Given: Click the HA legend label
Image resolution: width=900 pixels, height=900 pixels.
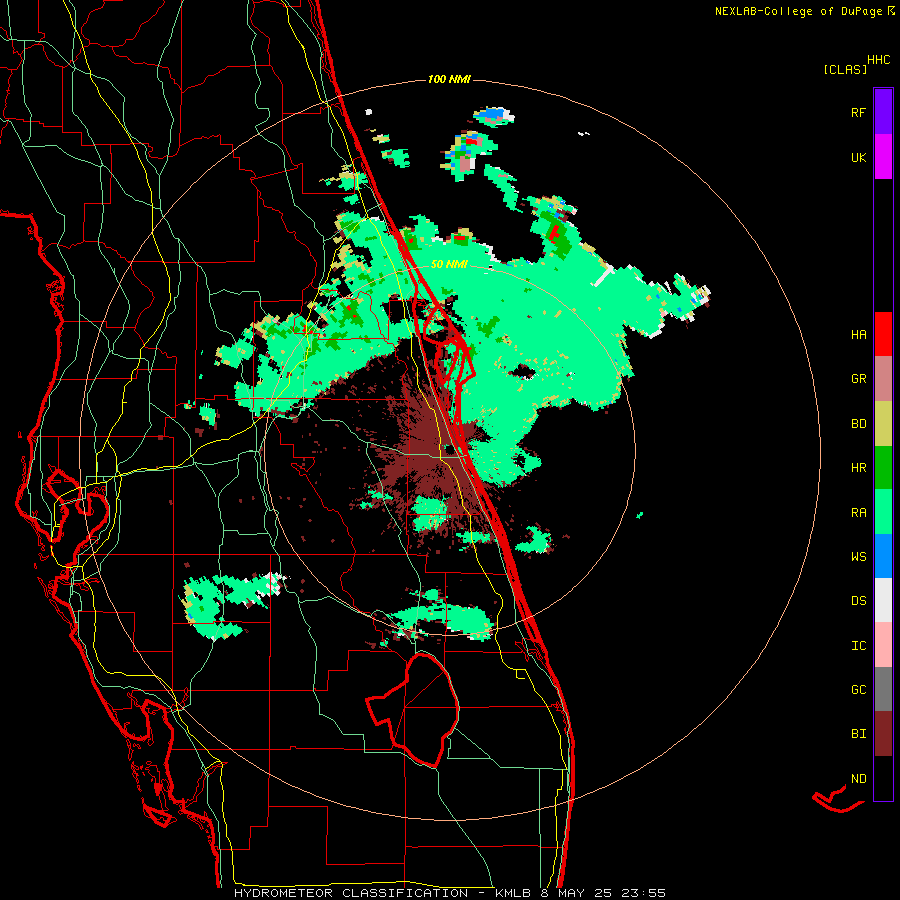Looking at the screenshot, I should (x=858, y=334).
